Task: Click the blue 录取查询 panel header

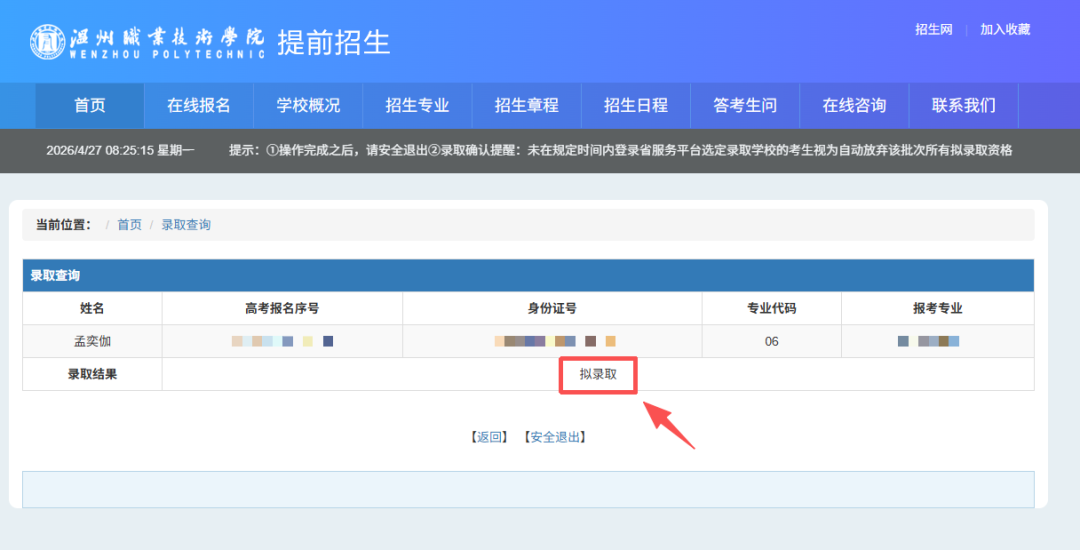Action: click(528, 275)
